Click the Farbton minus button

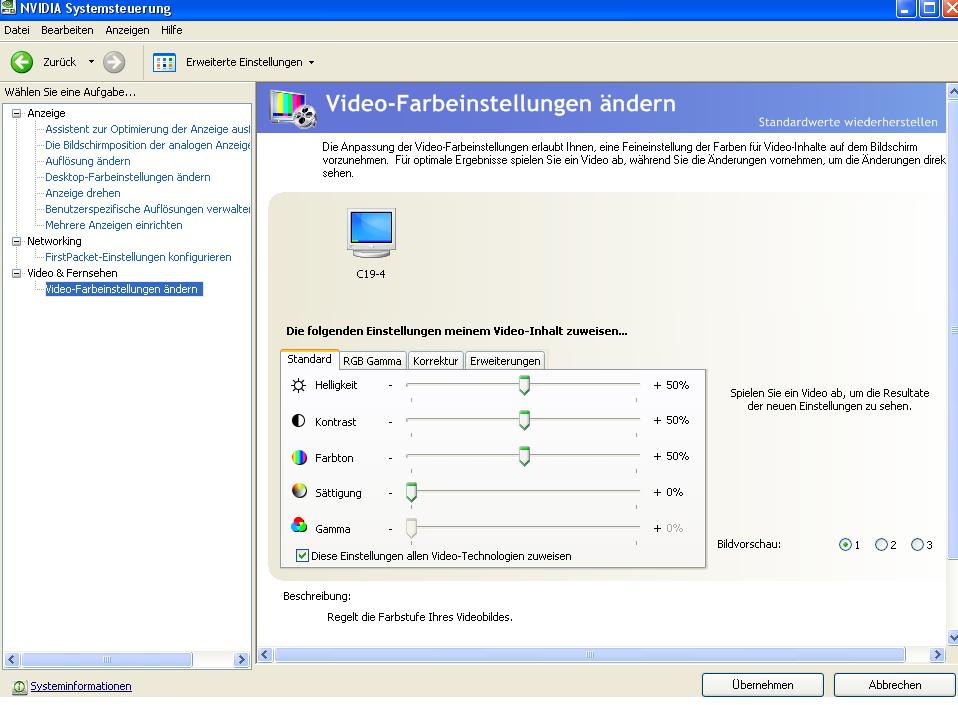pos(390,458)
